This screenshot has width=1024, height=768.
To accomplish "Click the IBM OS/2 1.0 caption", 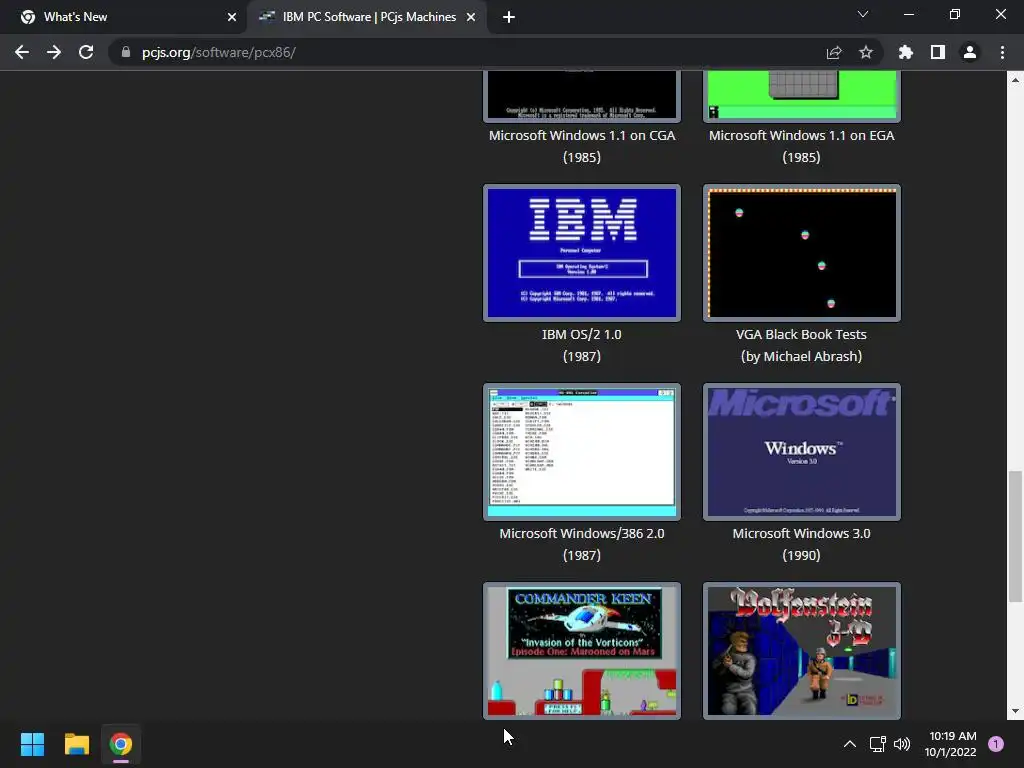I will 582,334.
